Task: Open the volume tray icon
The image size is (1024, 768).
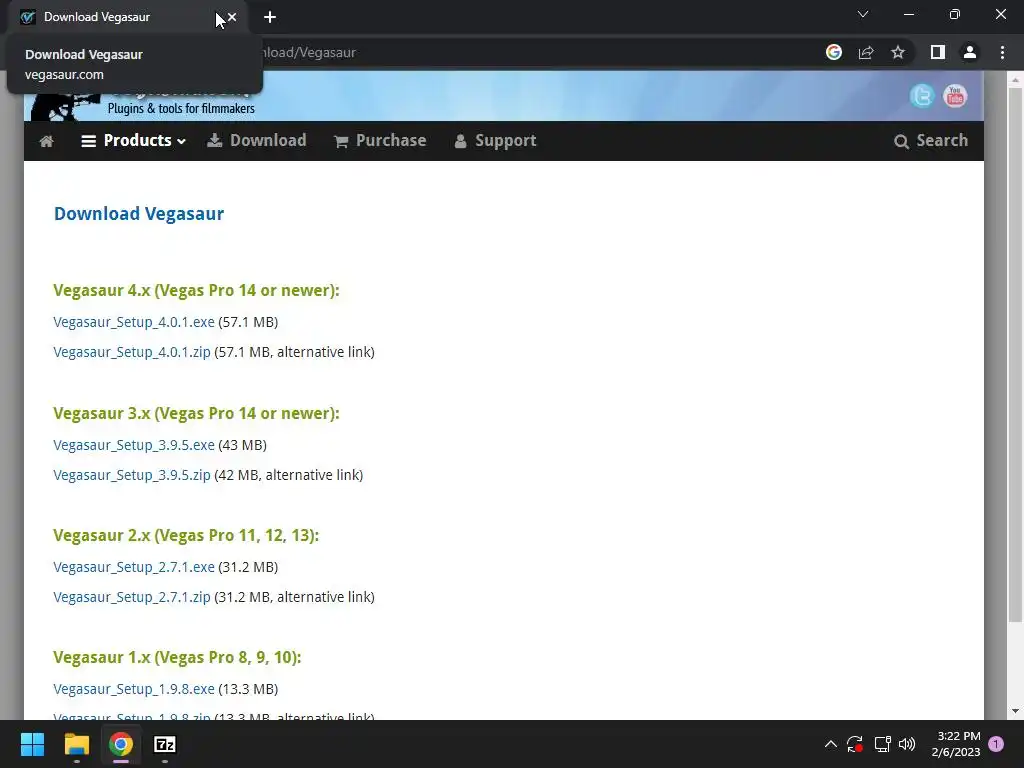Action: 907,744
